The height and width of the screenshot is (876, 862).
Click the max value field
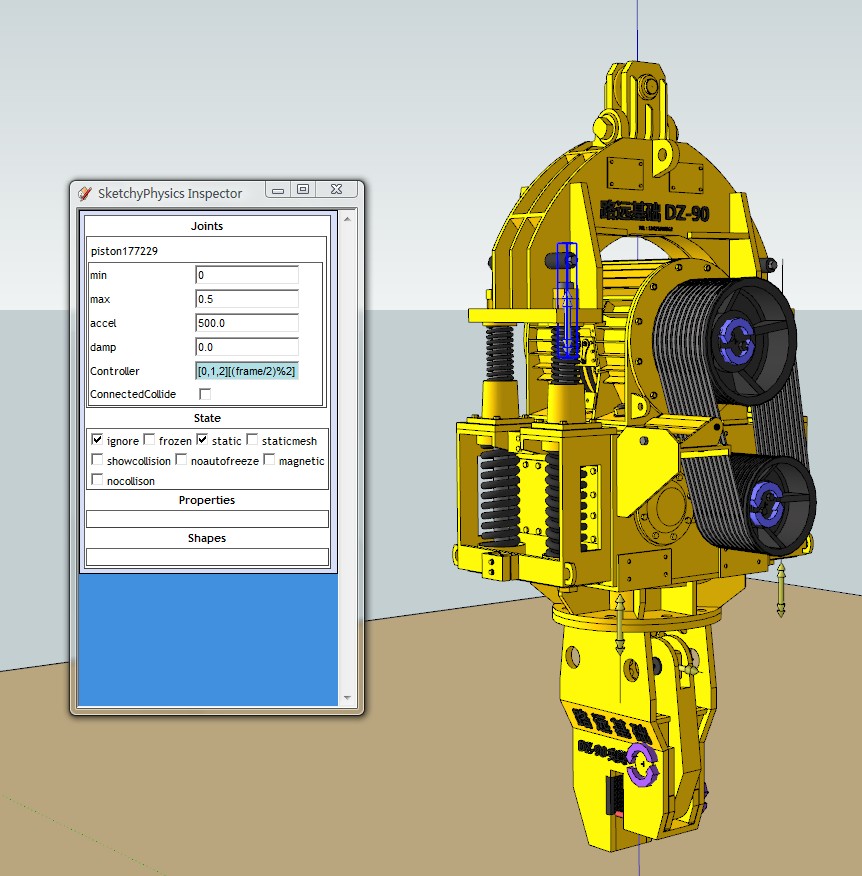[x=247, y=299]
